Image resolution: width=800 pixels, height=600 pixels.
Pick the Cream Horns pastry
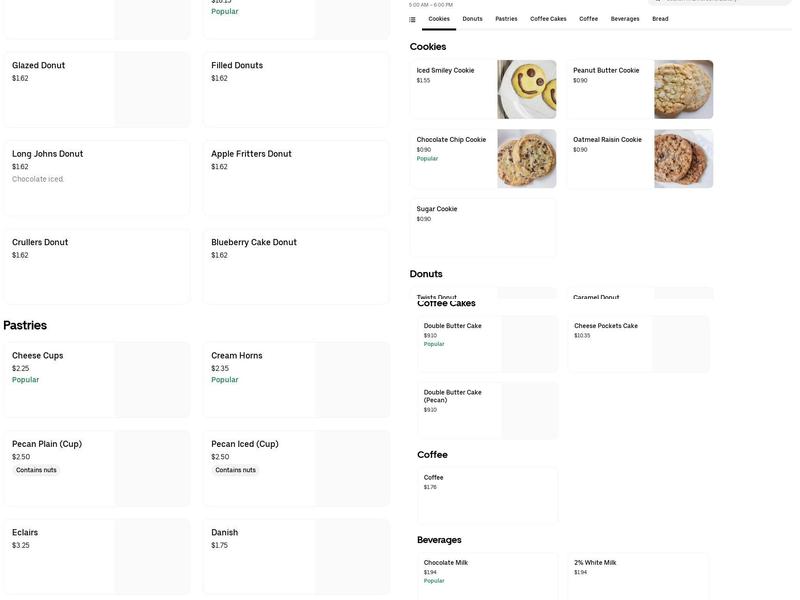click(295, 379)
